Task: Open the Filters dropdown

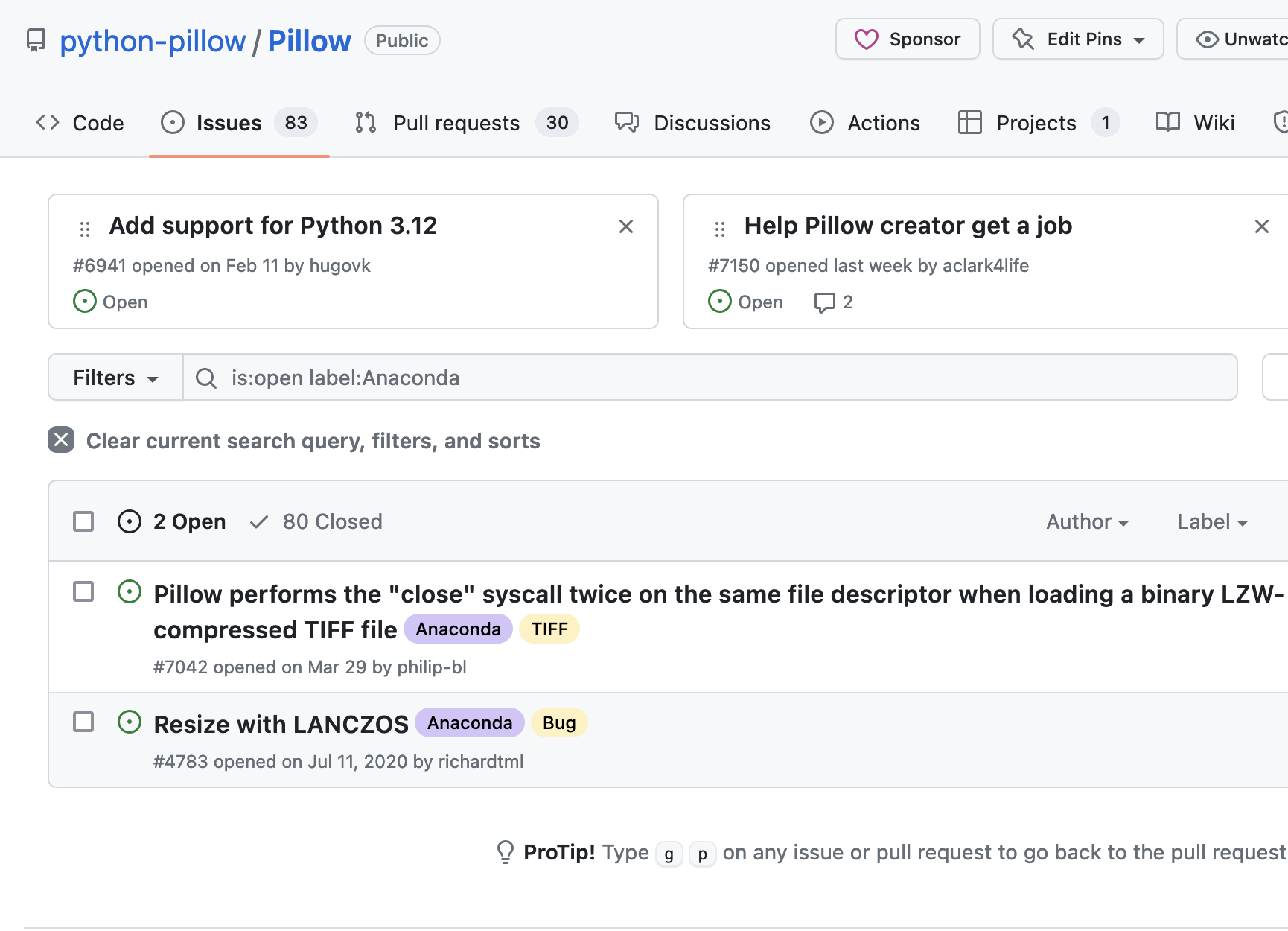Action: [115, 378]
